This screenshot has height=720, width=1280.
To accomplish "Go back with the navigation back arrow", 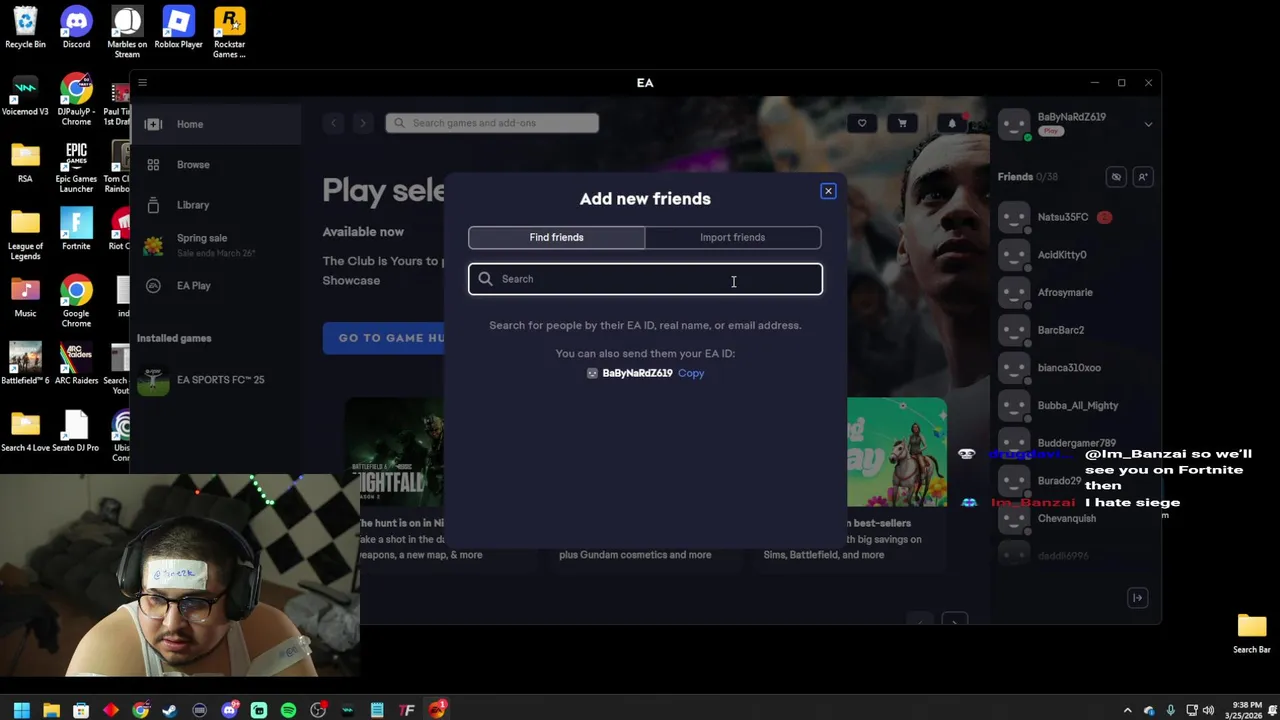I will coord(333,123).
